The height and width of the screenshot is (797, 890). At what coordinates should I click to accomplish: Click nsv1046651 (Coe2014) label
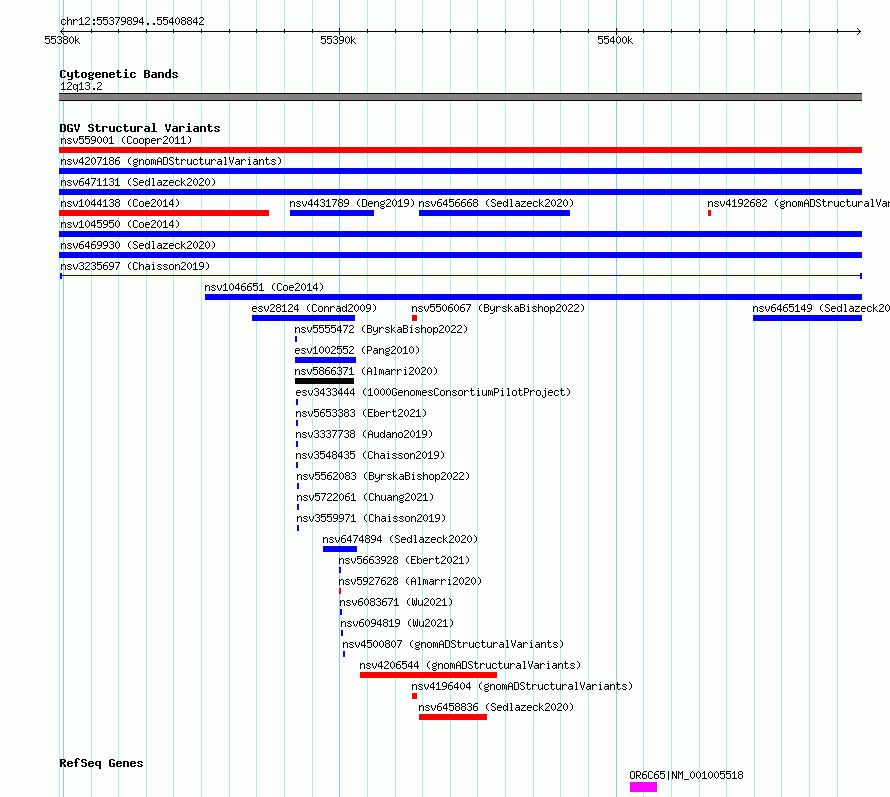pos(264,287)
